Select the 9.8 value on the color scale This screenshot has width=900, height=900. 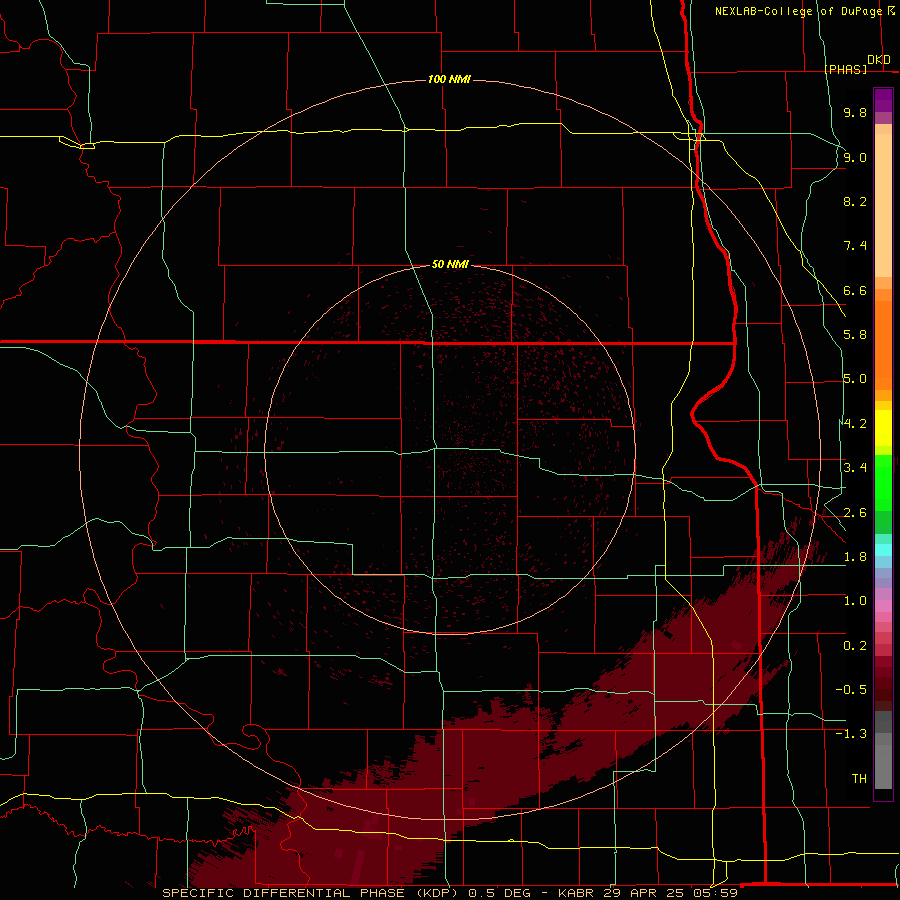[x=855, y=112]
